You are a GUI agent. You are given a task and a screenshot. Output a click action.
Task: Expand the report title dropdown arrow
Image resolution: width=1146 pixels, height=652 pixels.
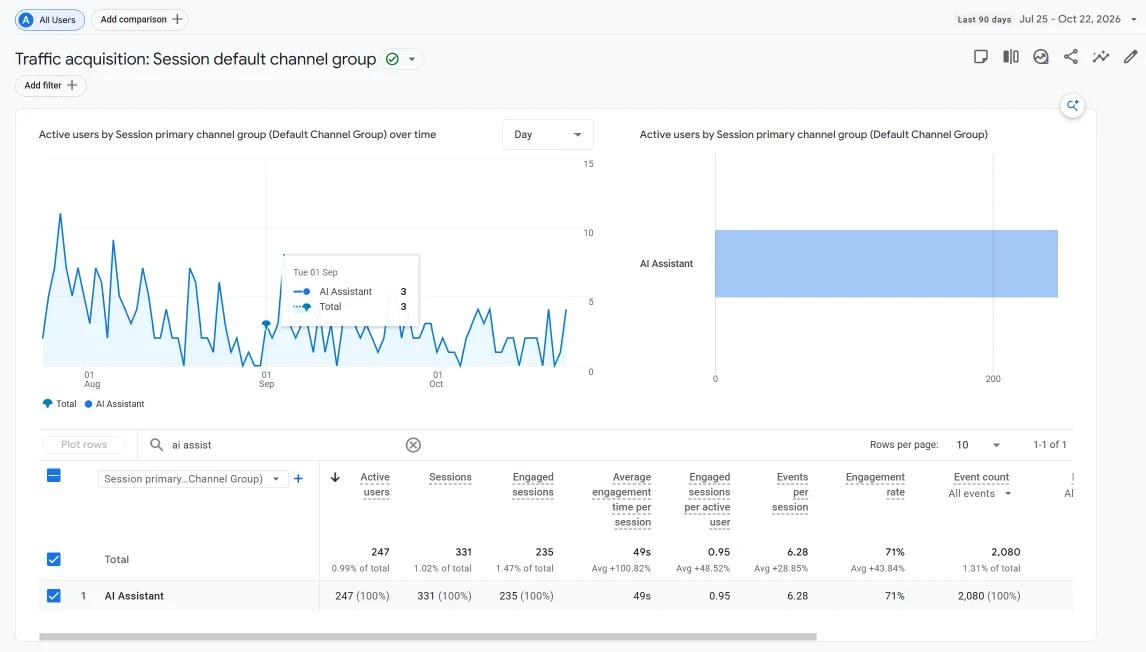pyautogui.click(x=411, y=59)
